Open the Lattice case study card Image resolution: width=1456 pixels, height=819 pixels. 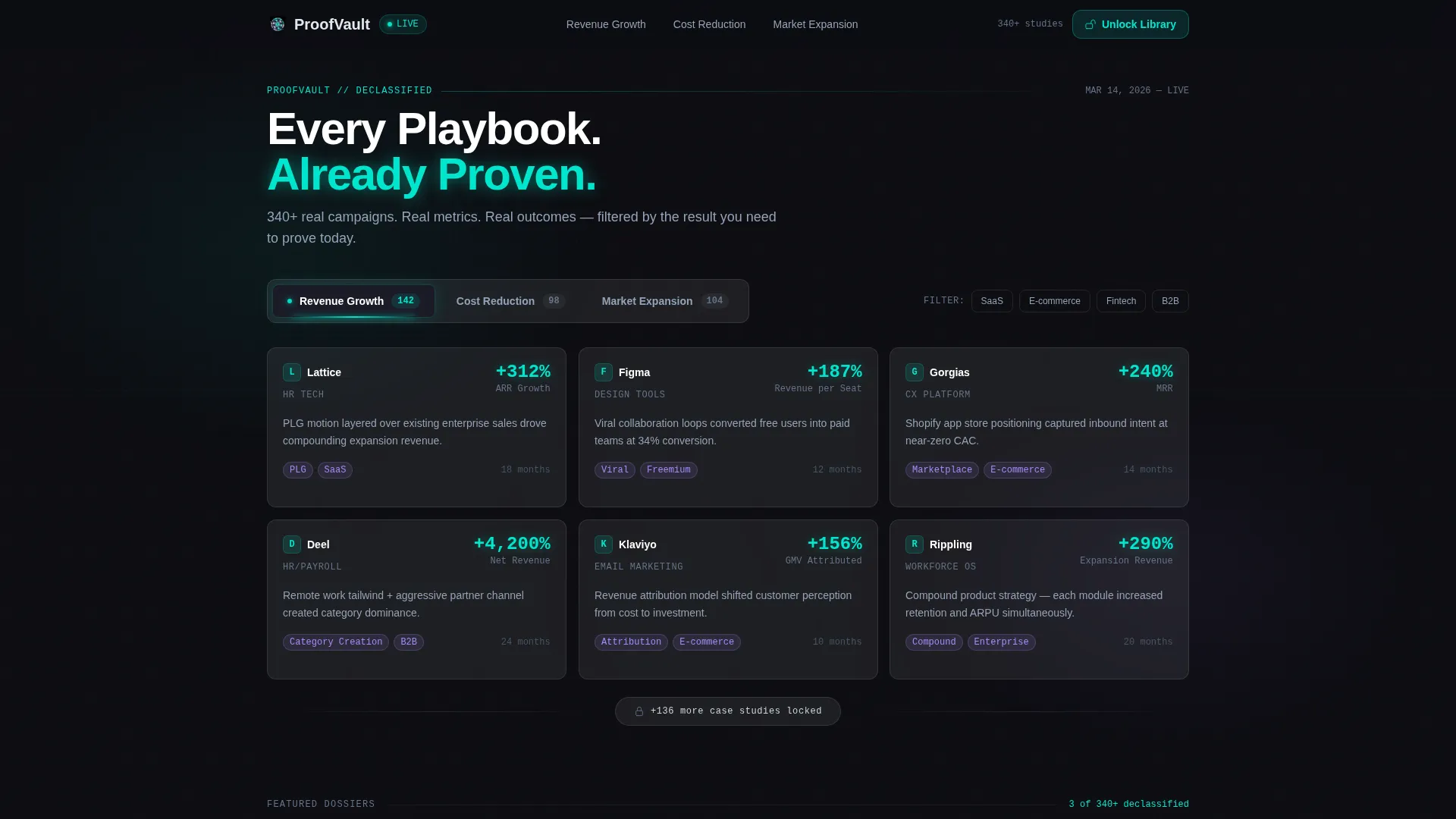[x=416, y=428]
